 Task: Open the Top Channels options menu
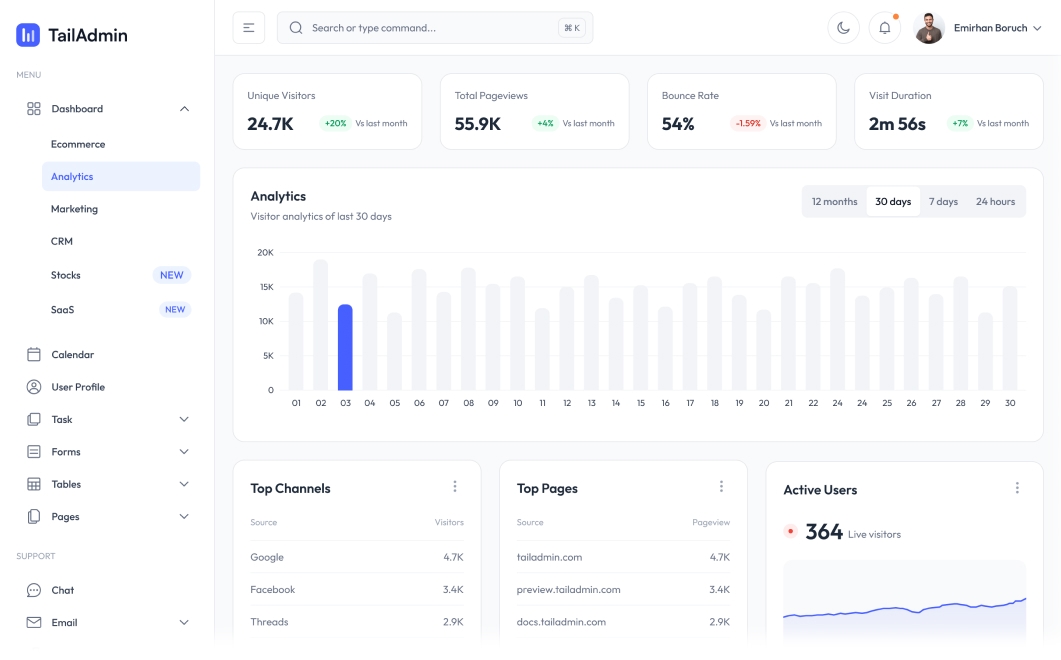point(455,485)
